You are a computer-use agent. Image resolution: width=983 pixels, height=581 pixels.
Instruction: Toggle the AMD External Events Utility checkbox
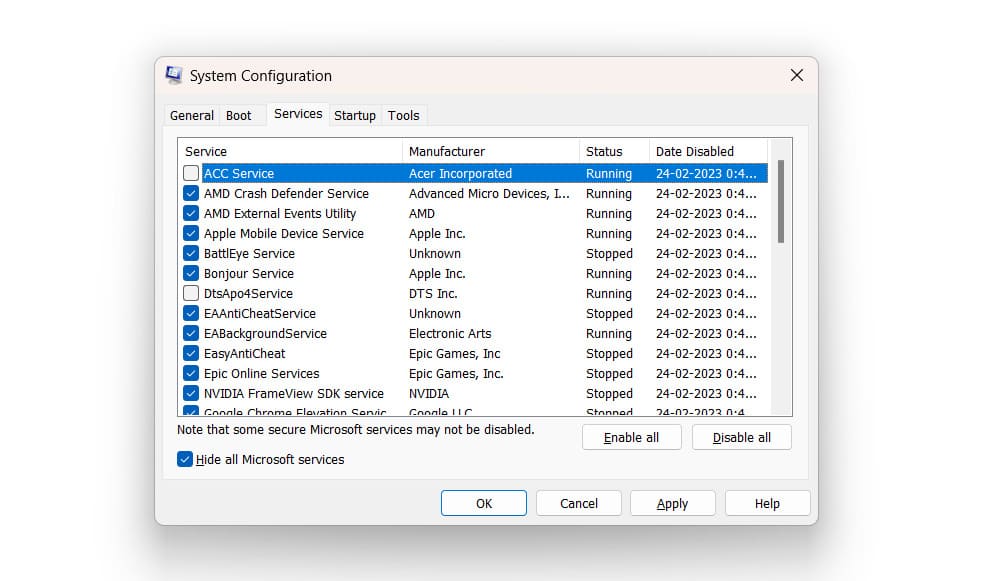coord(191,213)
